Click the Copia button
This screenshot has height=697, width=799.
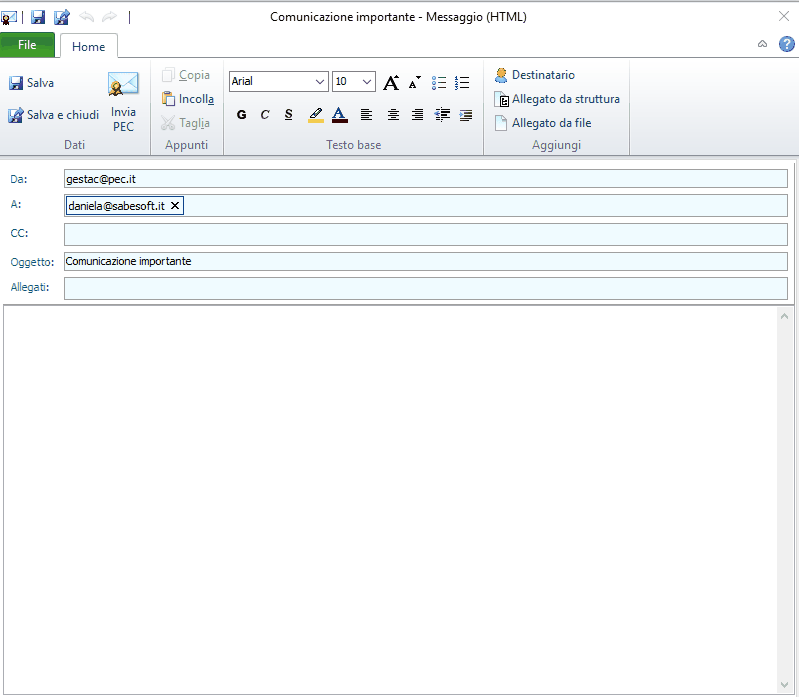pos(186,75)
